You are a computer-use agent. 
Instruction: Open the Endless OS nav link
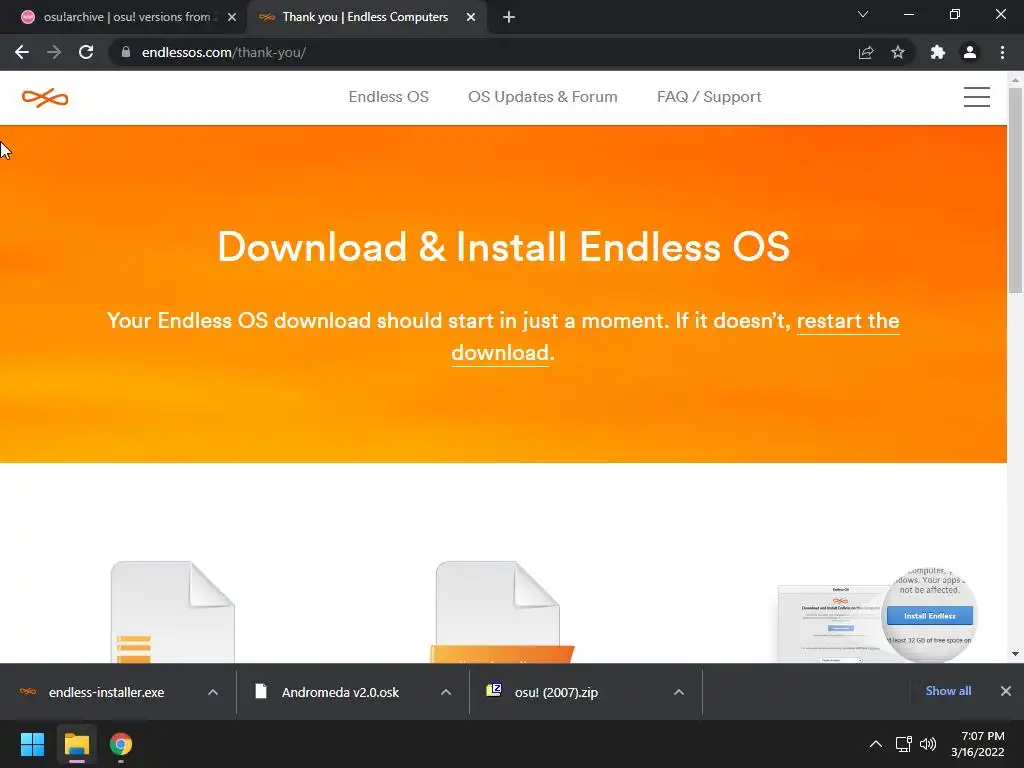(389, 97)
